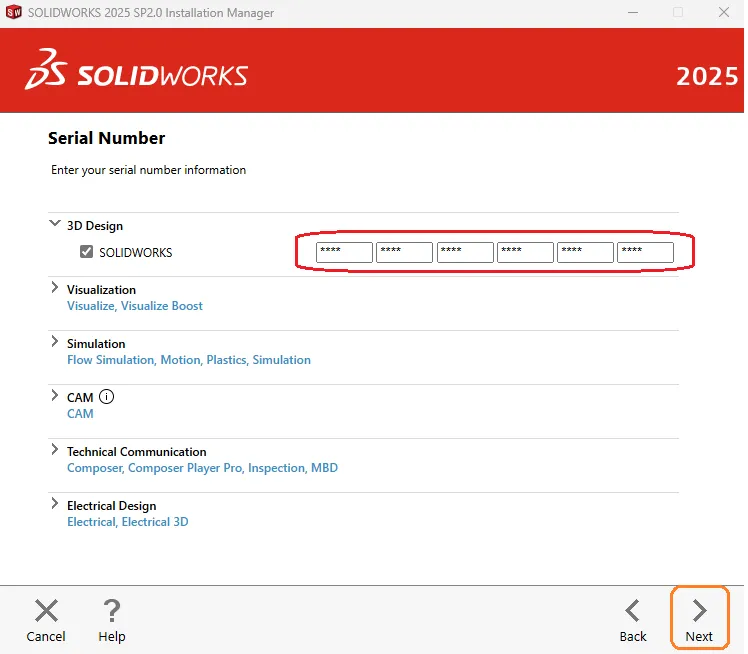Click the fifth serial number field
748x654 pixels.
coord(585,252)
